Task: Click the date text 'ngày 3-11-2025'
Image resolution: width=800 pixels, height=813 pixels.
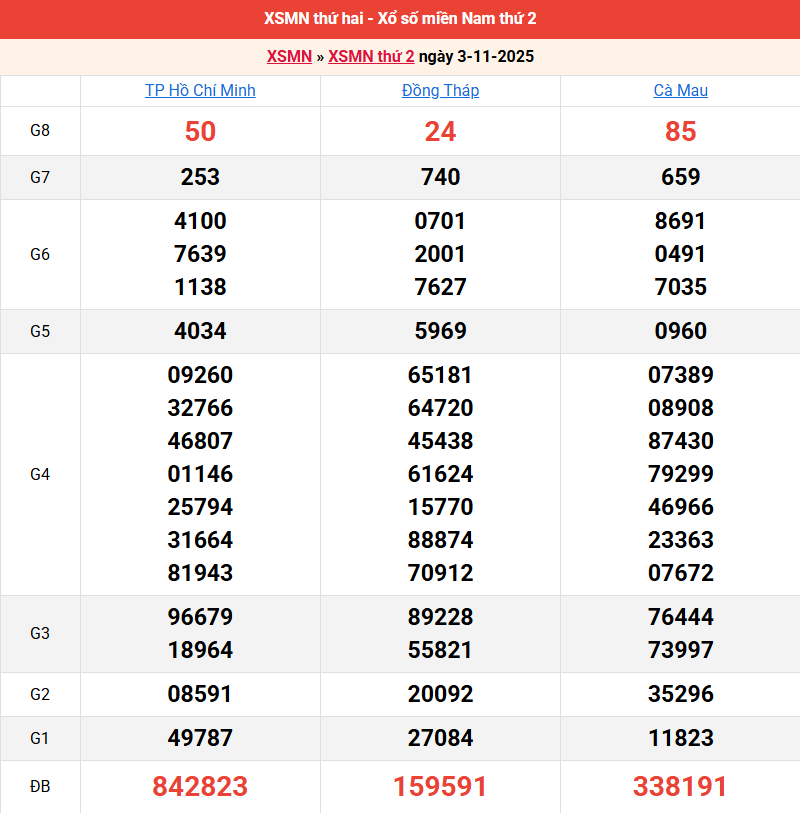Action: (476, 57)
